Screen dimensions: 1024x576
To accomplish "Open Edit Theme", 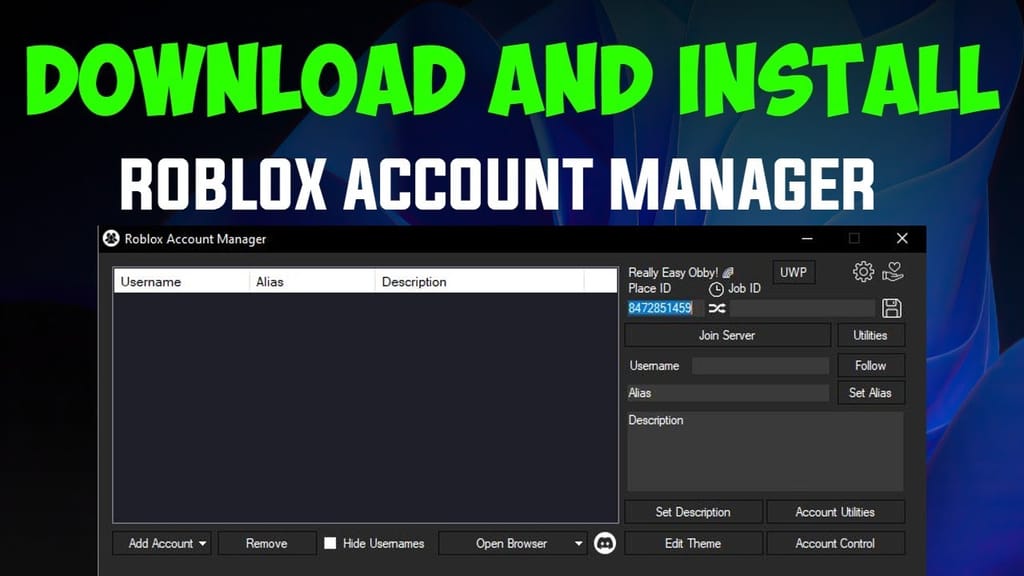I will point(693,543).
